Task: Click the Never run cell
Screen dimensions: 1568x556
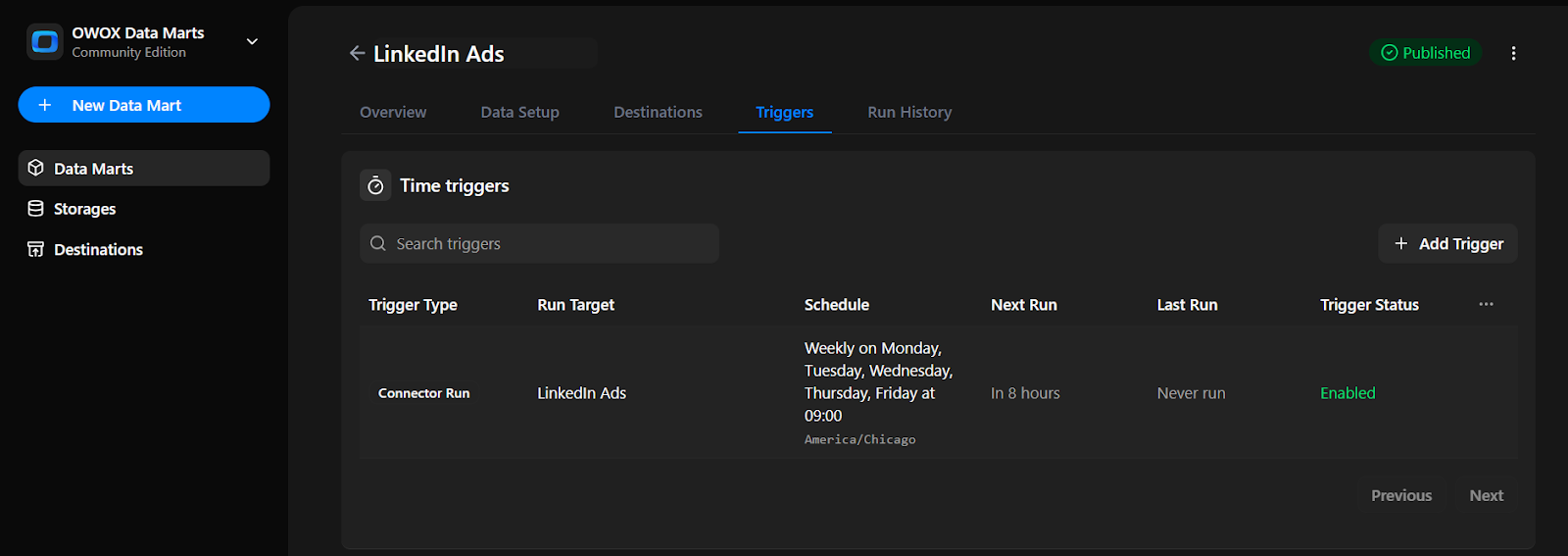Action: [x=1192, y=393]
